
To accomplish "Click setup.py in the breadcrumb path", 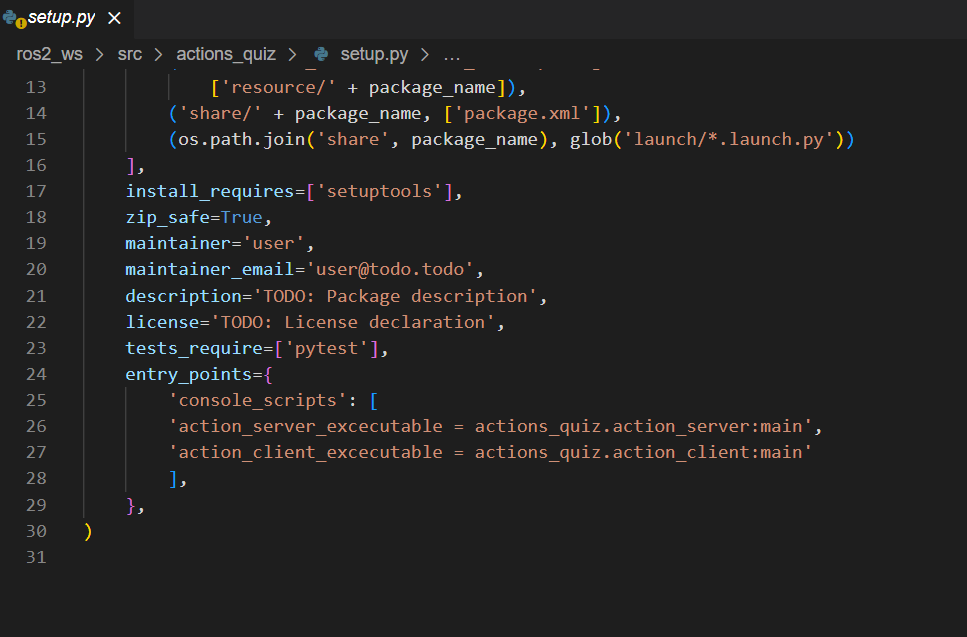I will 374,54.
